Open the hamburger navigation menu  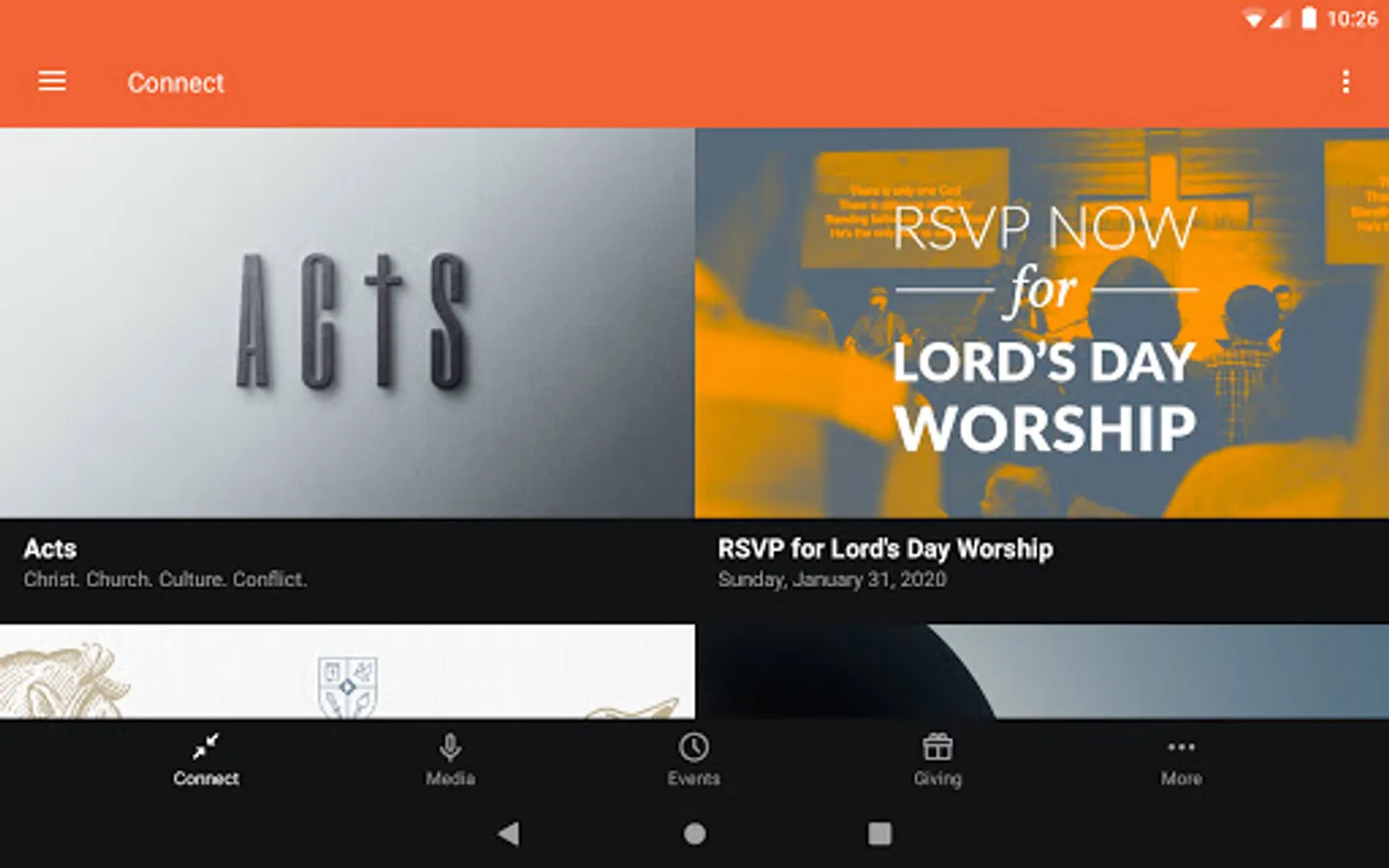click(52, 82)
